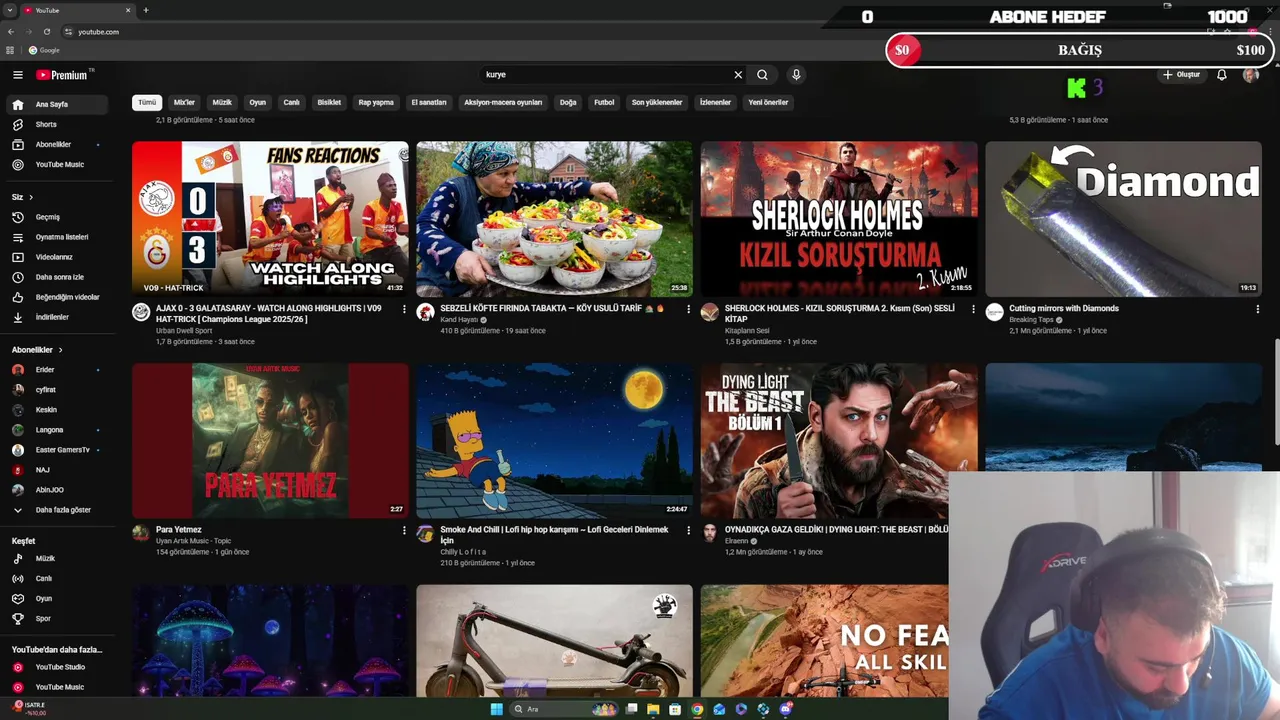Start voice search with microphone
The width and height of the screenshot is (1280, 720).
796,75
